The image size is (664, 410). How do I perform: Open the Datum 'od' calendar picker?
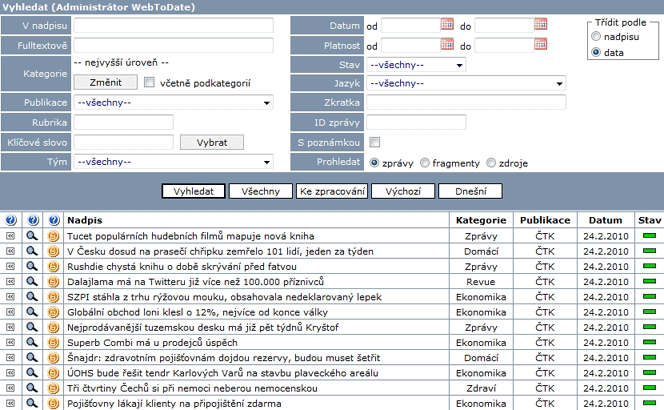pos(448,25)
